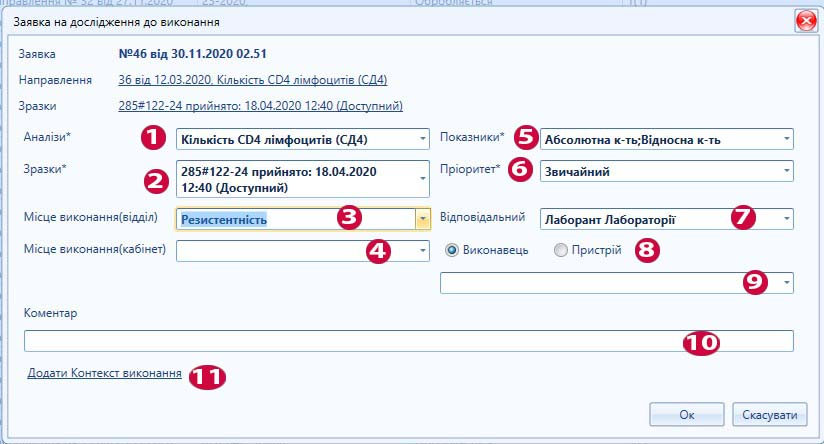Open the Аналізи dropdown list
Viewport: 824px width, 444px height.
click(x=422, y=139)
